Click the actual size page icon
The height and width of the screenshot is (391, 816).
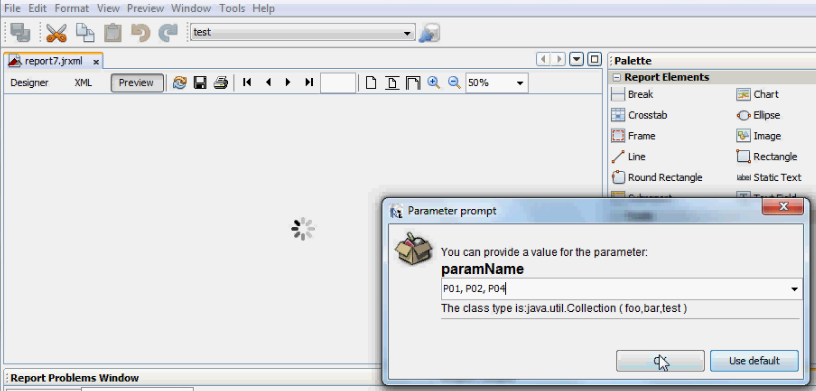click(371, 83)
